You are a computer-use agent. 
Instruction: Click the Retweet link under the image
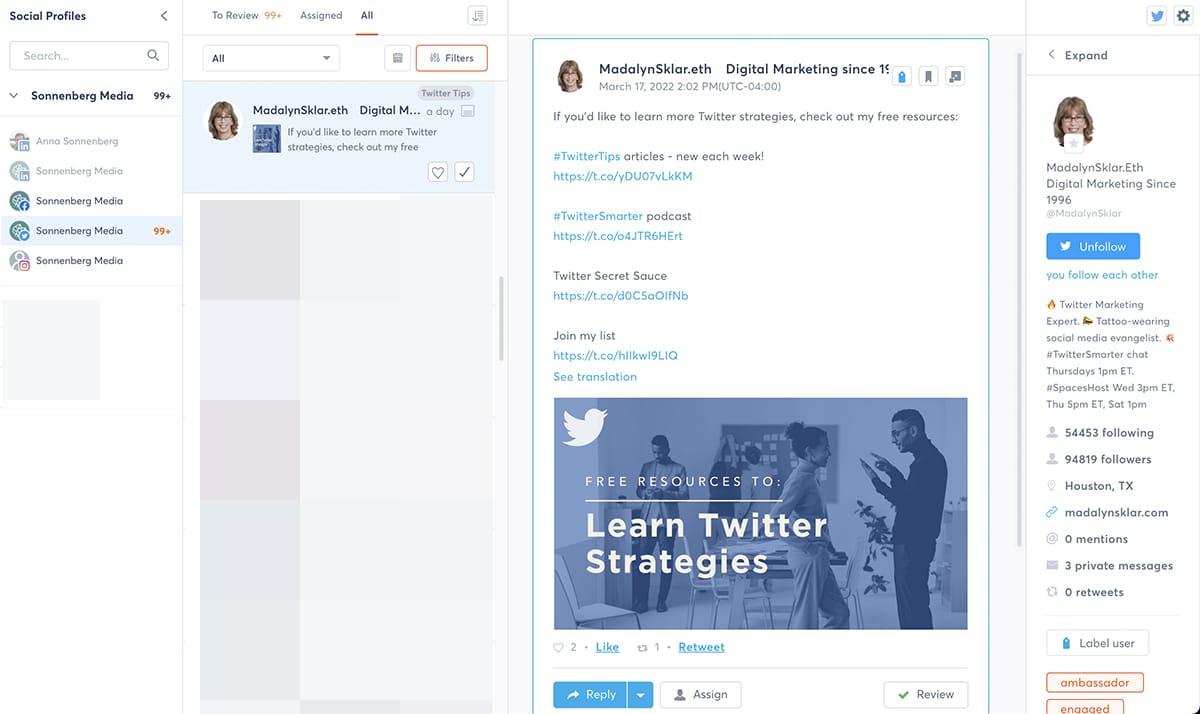tap(701, 647)
